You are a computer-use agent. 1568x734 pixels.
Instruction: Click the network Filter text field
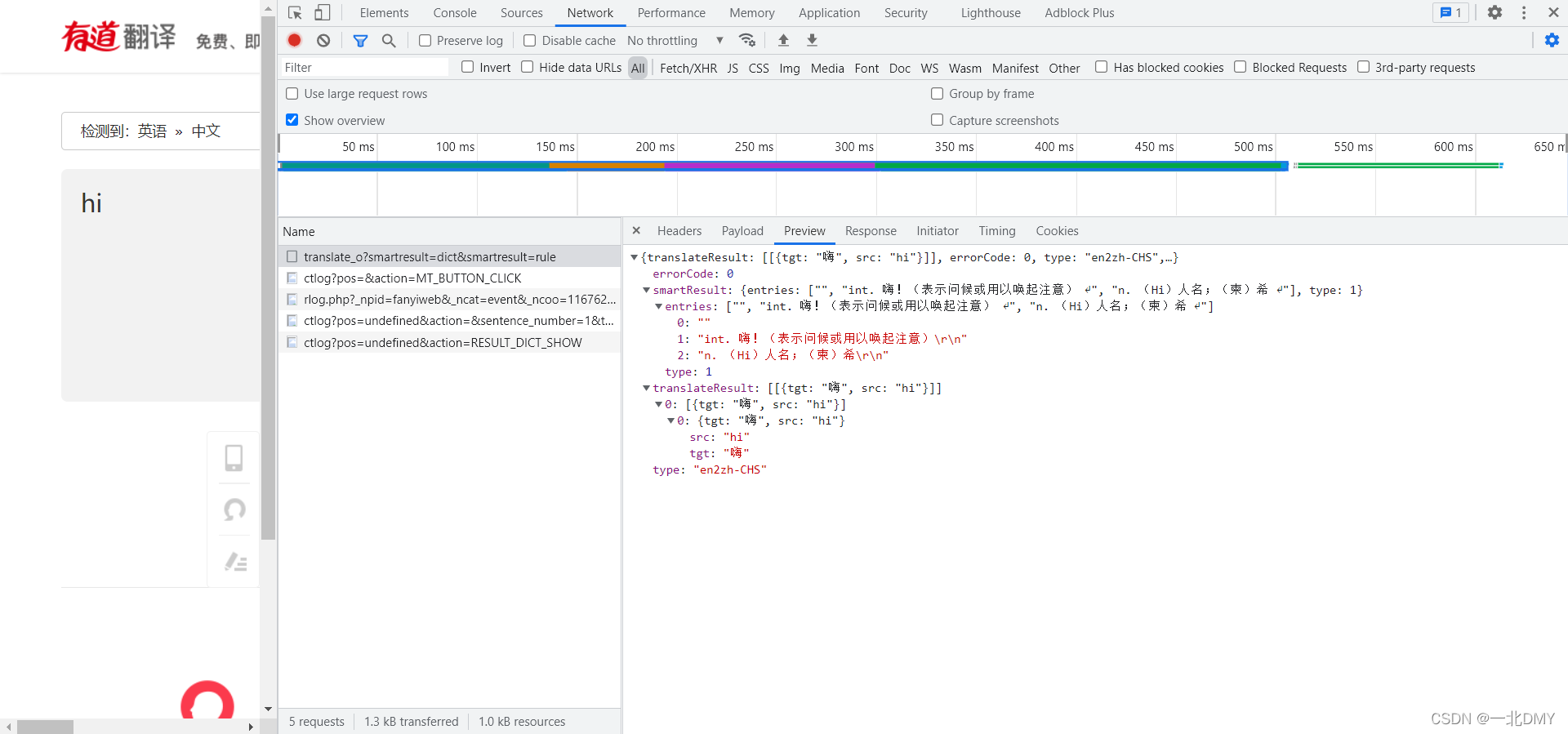pyautogui.click(x=365, y=67)
